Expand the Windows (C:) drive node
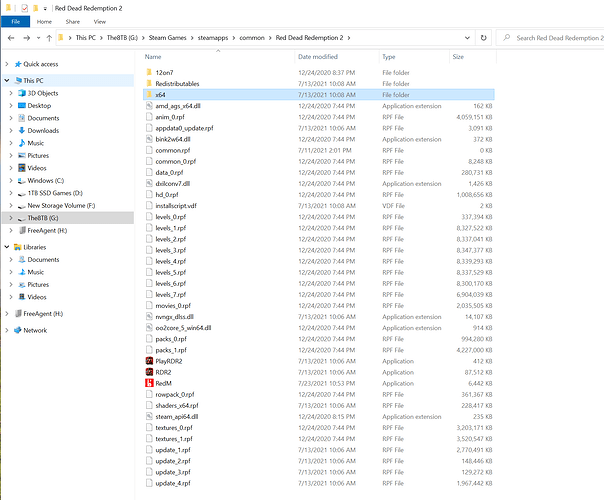Viewport: 604px width, 500px height. tap(11, 181)
